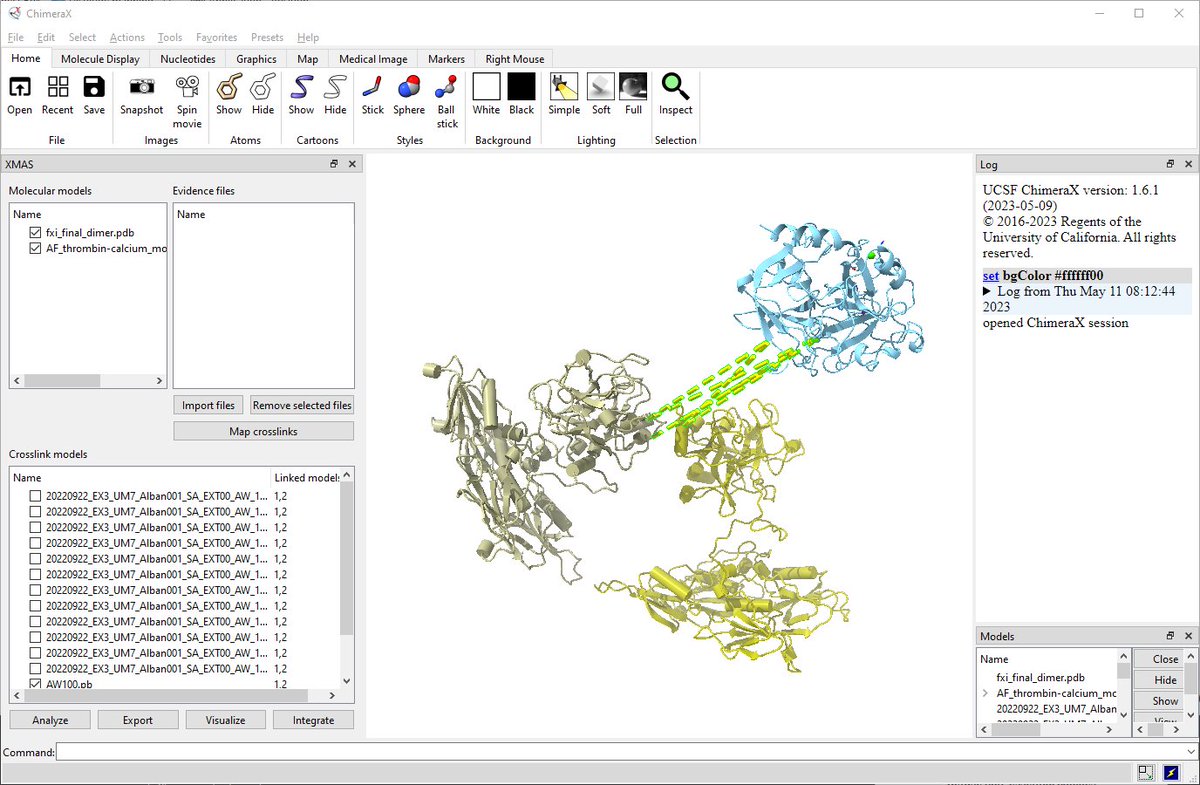Image resolution: width=1200 pixels, height=785 pixels.
Task: Expand AF_thrombin-calcium entry in Models panel
Action: [x=985, y=693]
